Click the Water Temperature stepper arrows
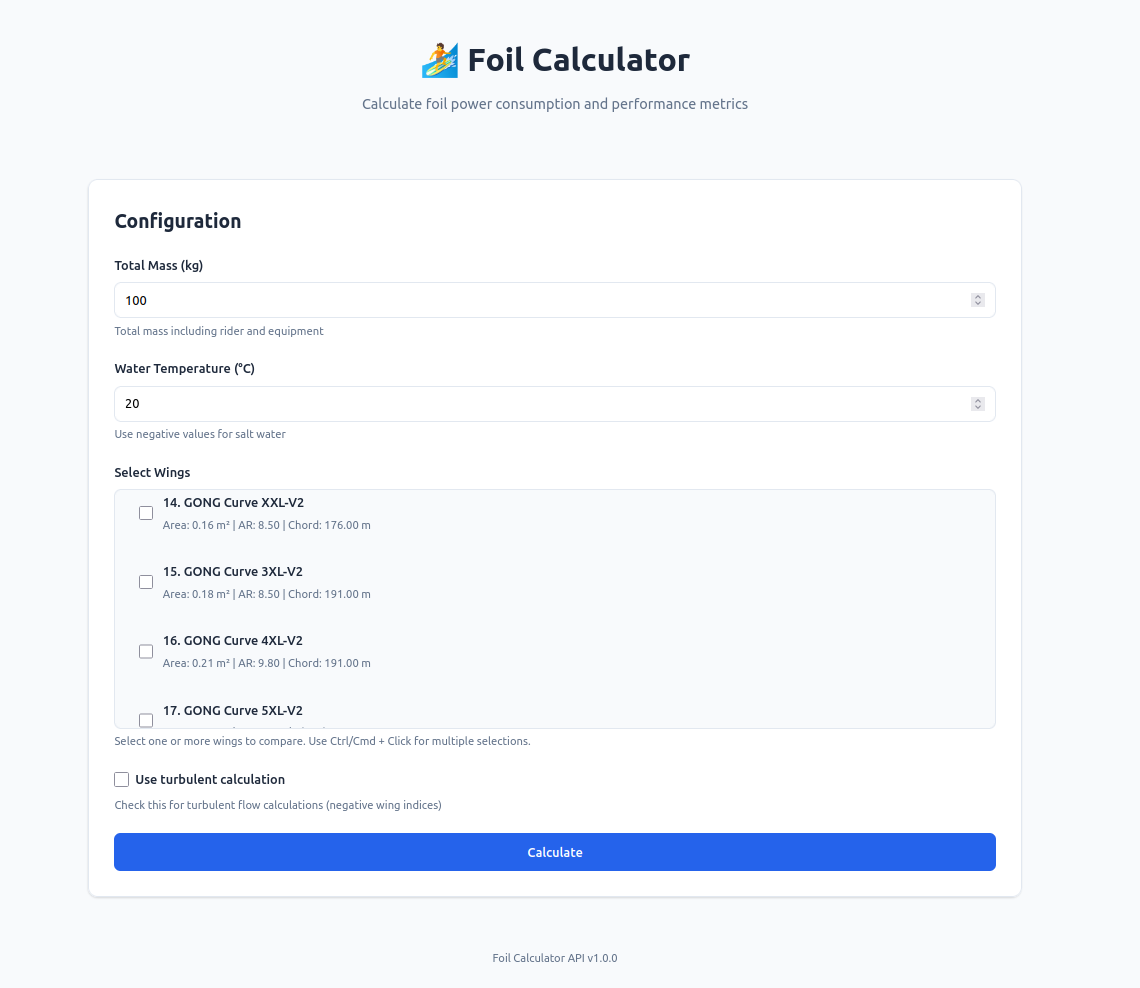1140x988 pixels. (977, 404)
